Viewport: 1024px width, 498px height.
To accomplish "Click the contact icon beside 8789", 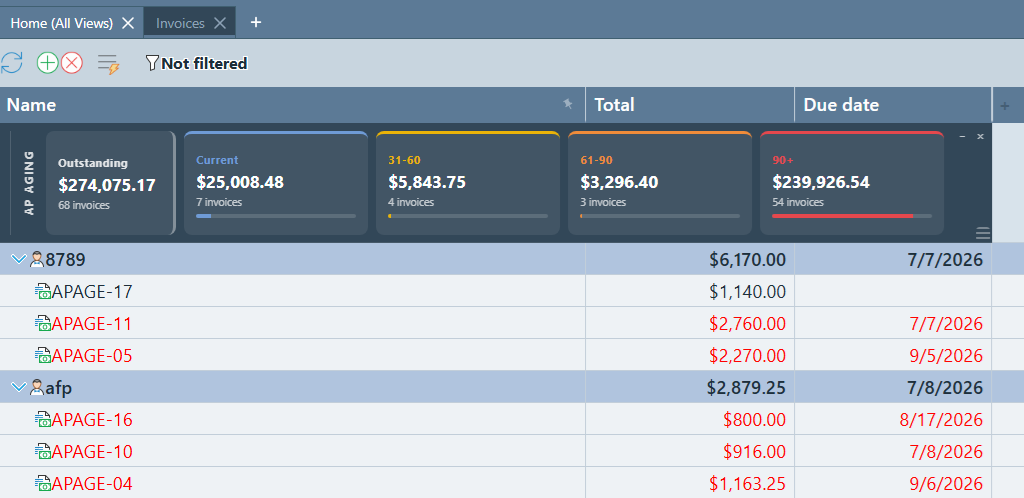I will (x=37, y=260).
